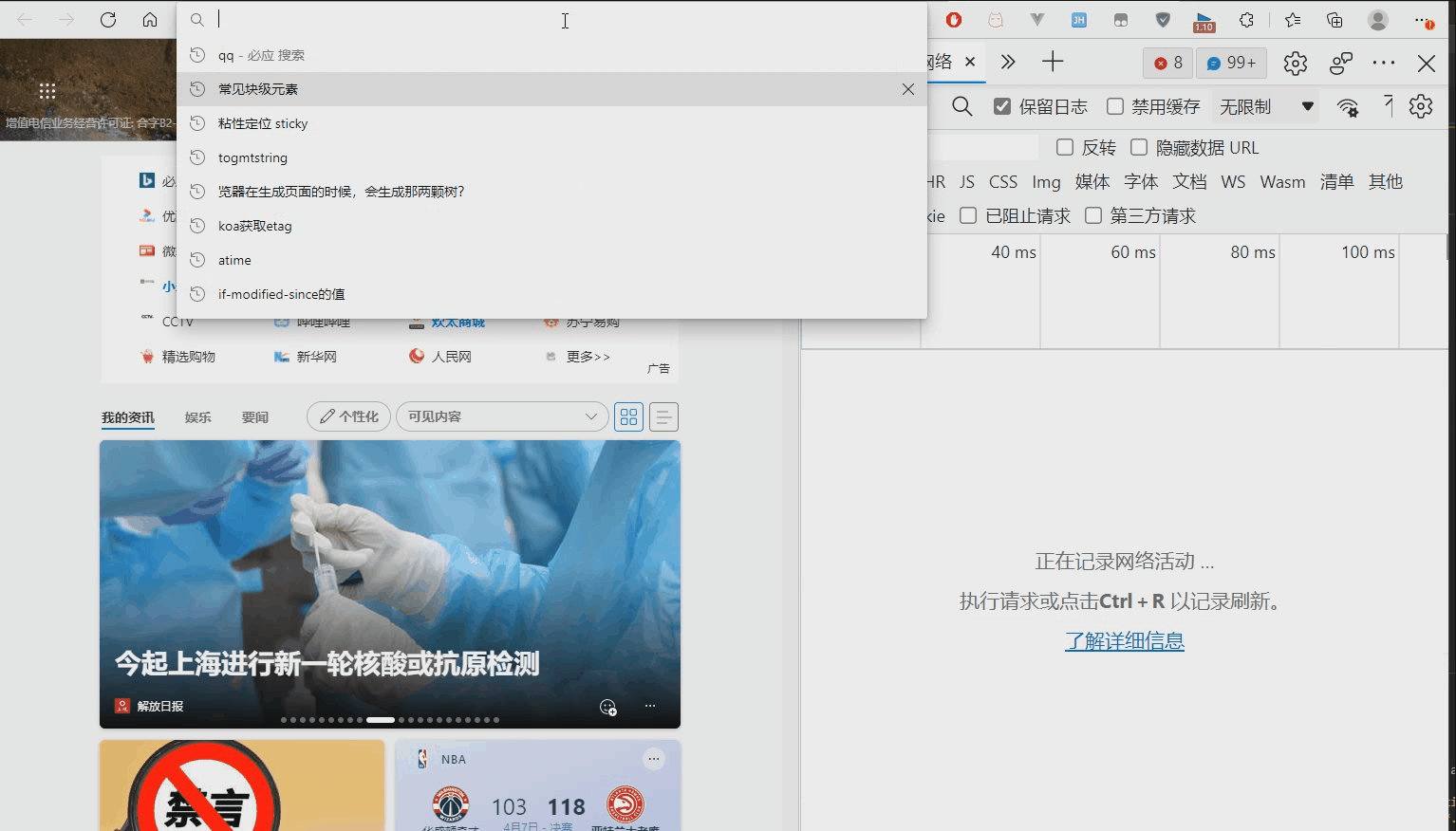Select the togmtstring suggestion
1456x831 pixels.
[551, 157]
